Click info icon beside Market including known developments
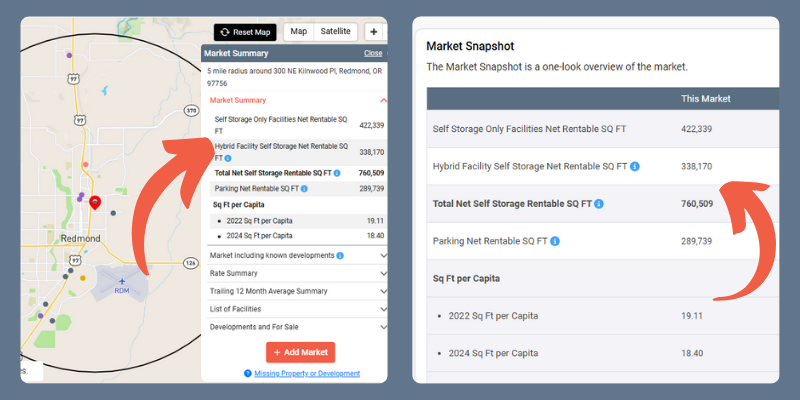 tap(339, 256)
